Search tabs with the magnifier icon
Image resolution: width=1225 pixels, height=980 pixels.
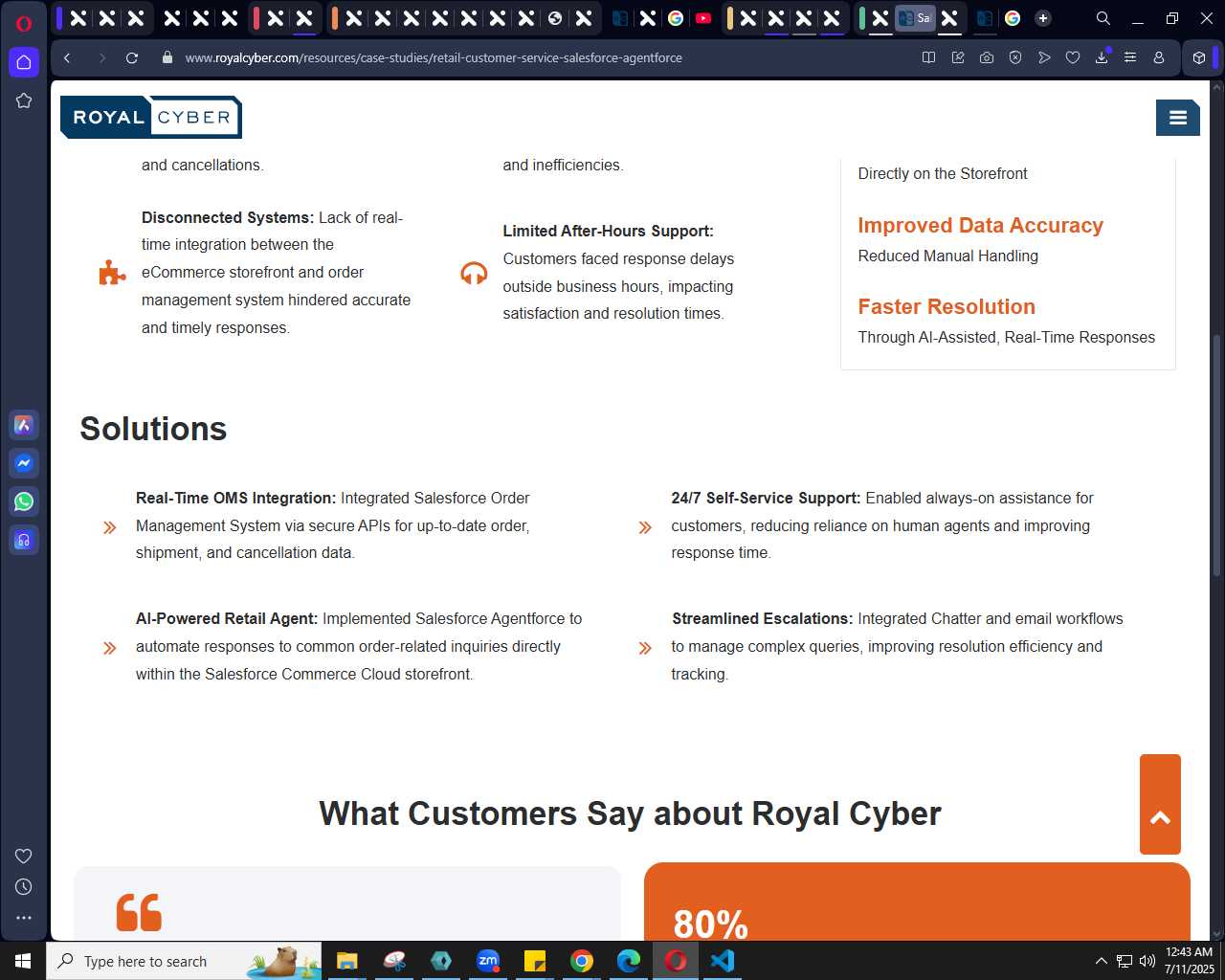(1102, 18)
